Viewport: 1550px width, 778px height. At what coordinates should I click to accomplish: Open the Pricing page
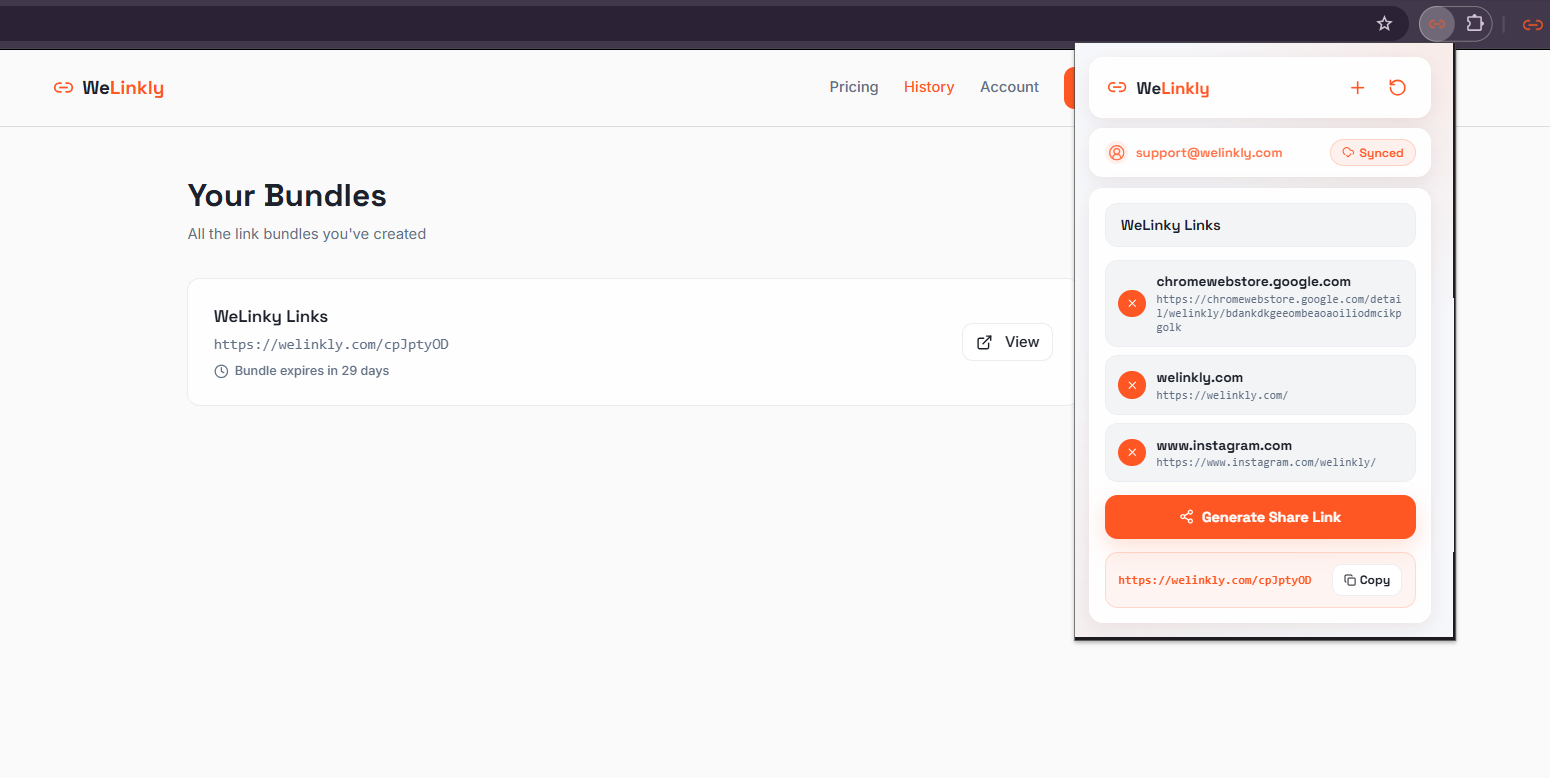[854, 87]
